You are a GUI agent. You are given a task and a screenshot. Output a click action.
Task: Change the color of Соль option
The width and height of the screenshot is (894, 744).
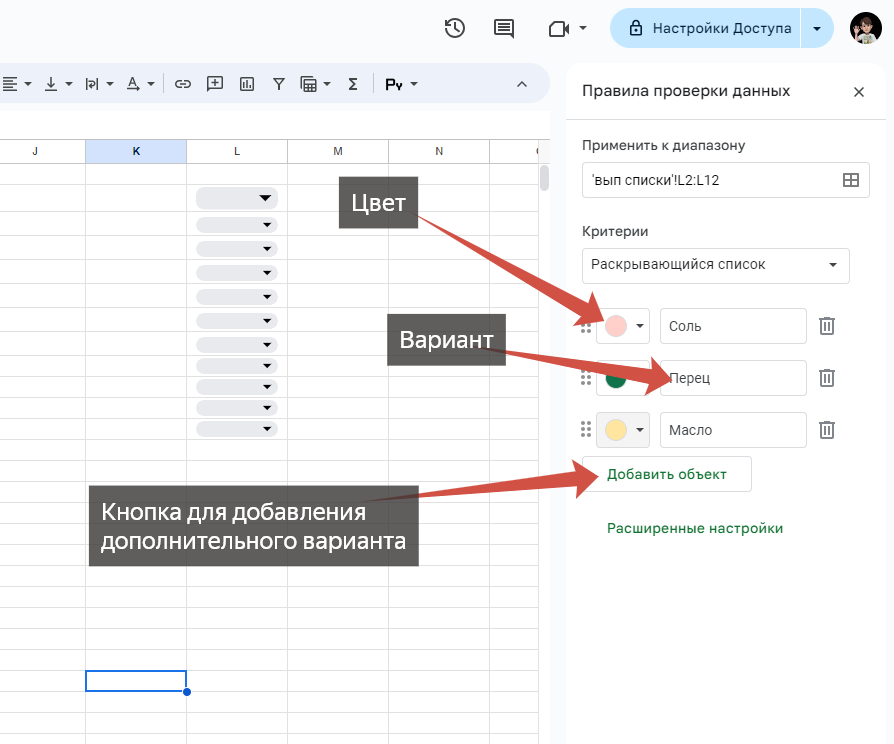click(x=623, y=326)
